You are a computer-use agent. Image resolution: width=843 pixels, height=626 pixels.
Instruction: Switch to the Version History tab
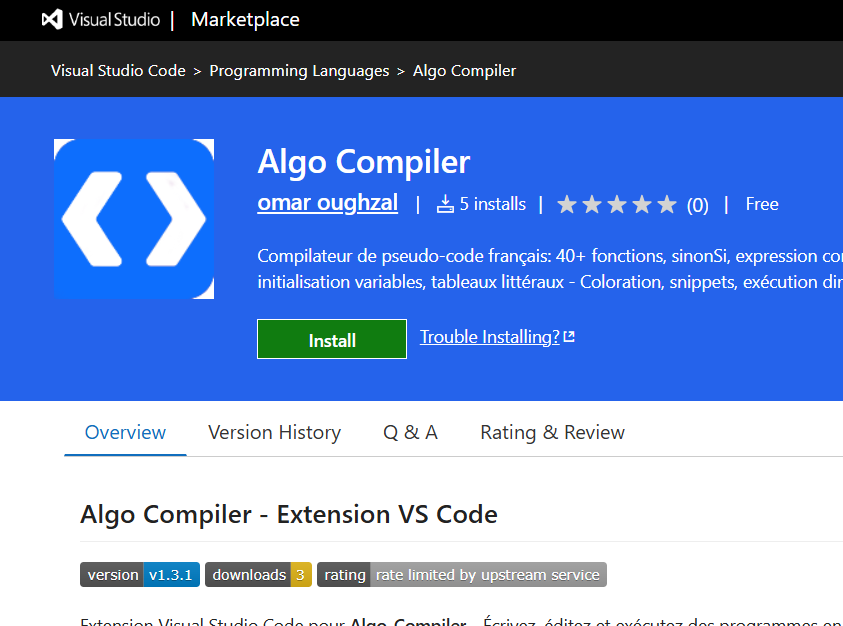point(274,432)
